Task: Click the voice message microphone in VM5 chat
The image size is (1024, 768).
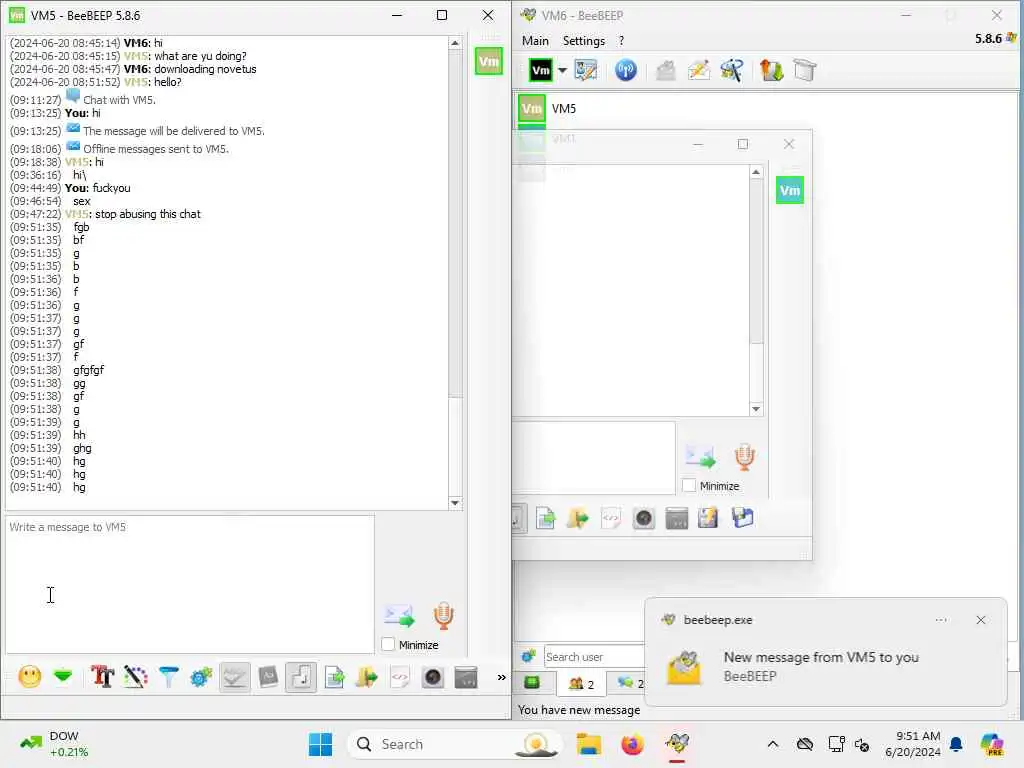Action: point(443,616)
